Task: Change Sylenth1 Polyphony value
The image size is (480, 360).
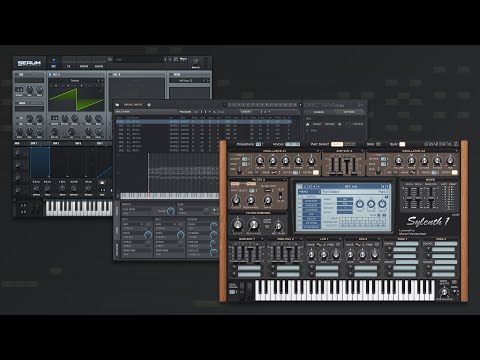Action: (x=258, y=144)
